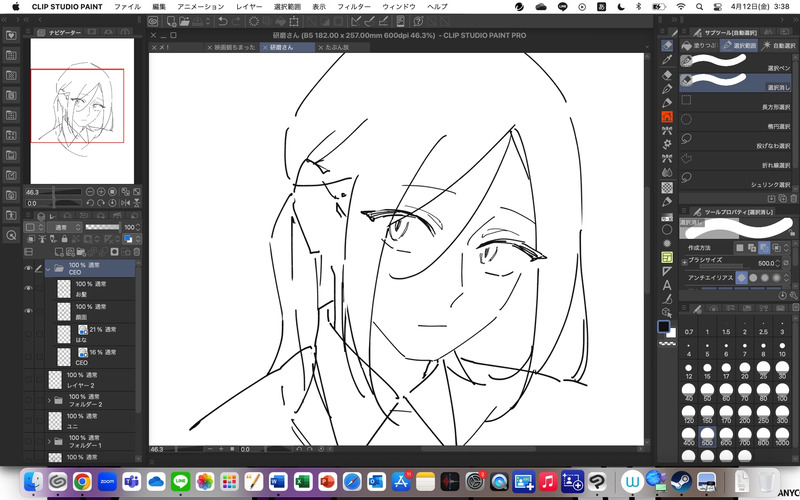Click the new raster layer icon
Image resolution: width=800 pixels, height=500 pixels.
[59, 252]
